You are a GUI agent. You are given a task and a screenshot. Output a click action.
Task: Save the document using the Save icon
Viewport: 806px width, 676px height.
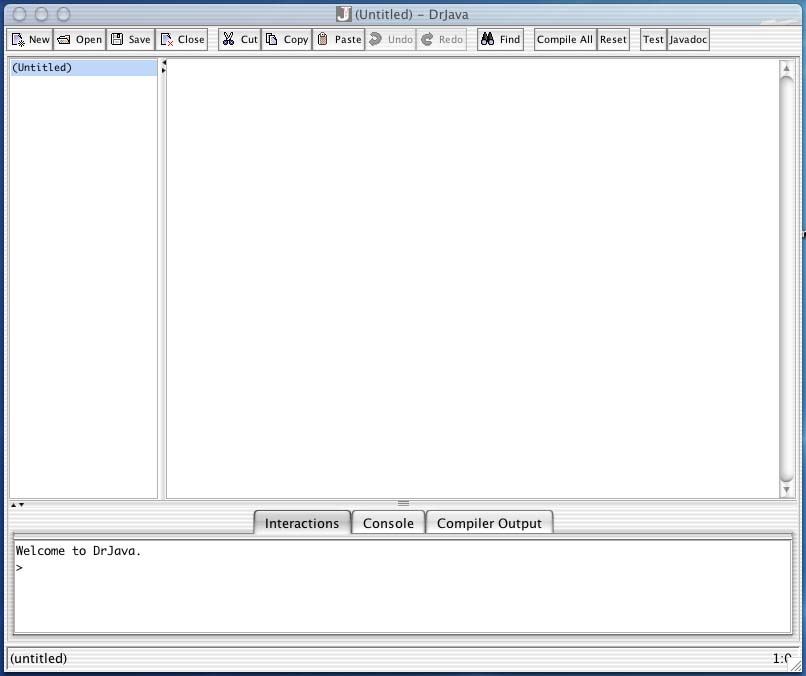(117, 40)
